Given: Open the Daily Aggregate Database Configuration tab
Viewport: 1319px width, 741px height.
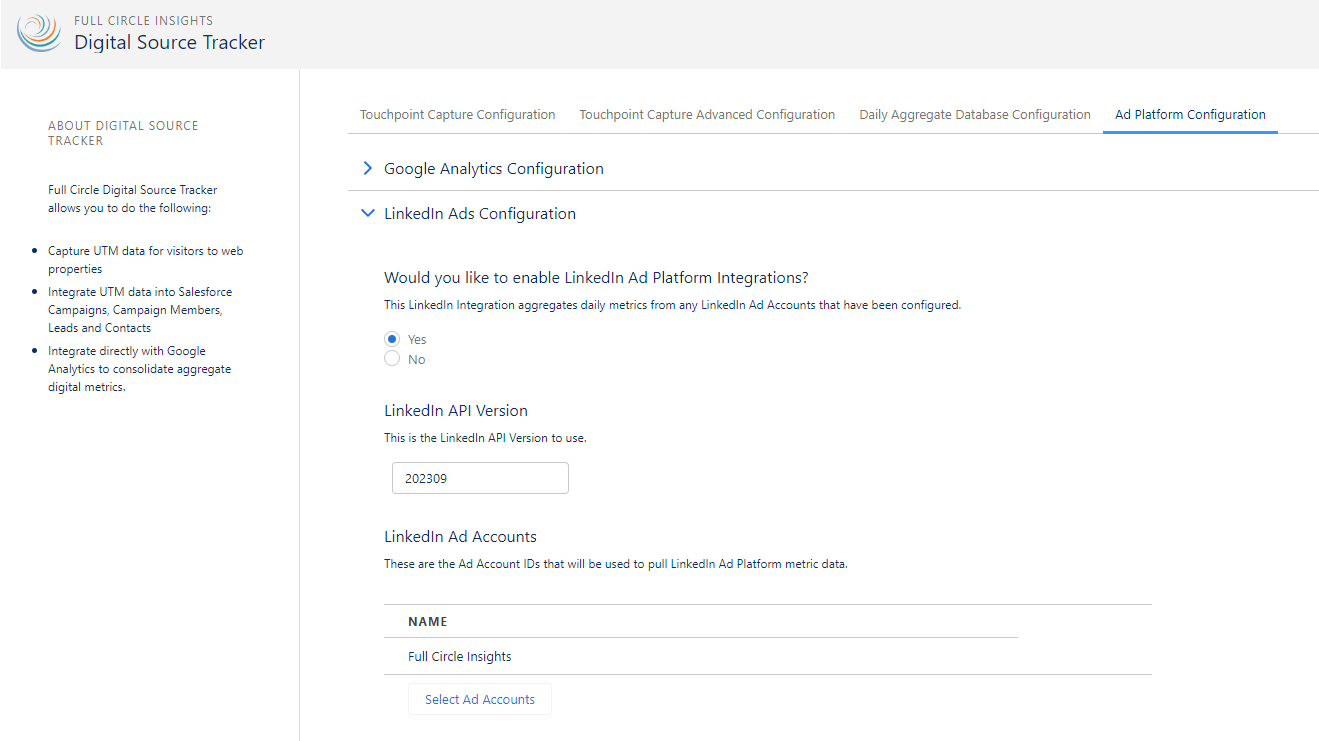Looking at the screenshot, I should pos(975,115).
